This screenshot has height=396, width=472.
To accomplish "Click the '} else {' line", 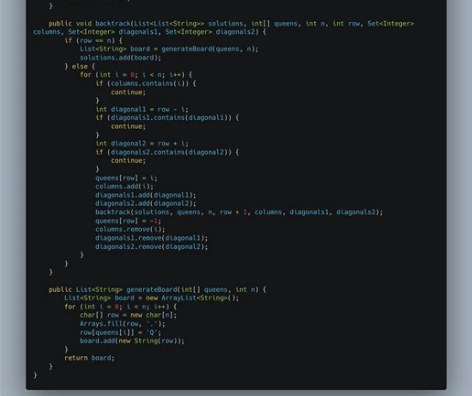I will click(x=80, y=66).
